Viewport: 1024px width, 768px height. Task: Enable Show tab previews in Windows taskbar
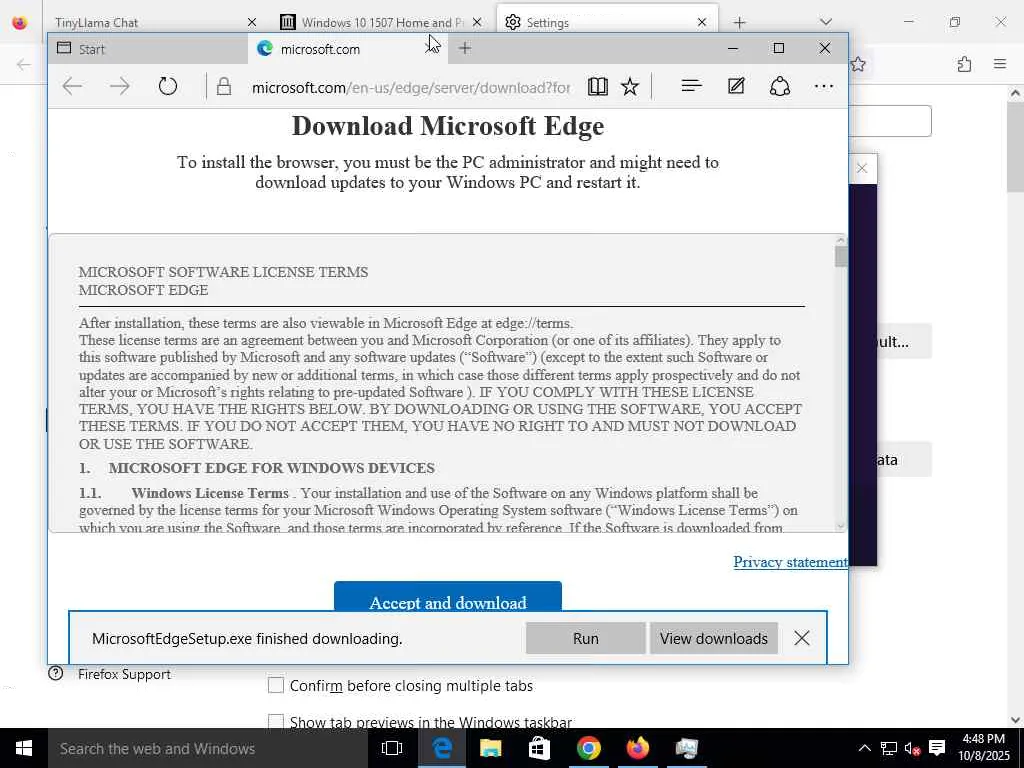pos(276,722)
